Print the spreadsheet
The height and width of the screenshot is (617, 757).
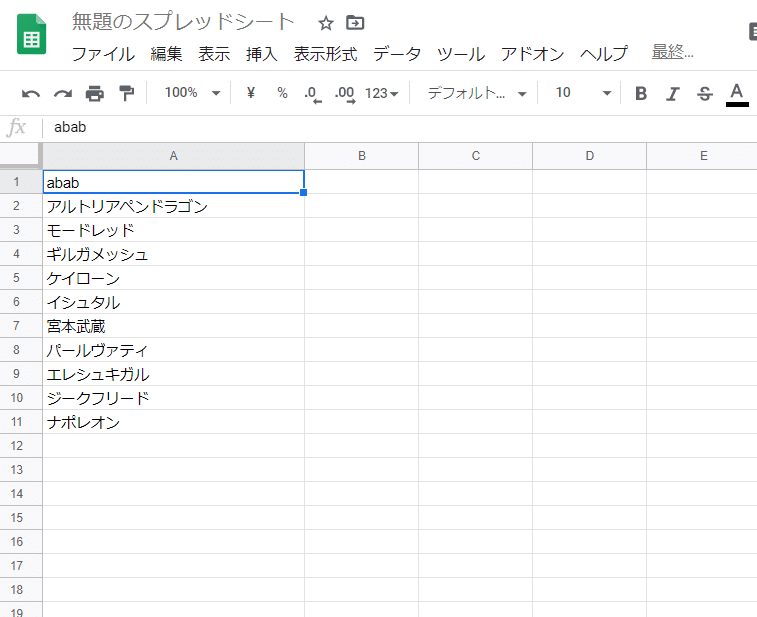point(95,93)
